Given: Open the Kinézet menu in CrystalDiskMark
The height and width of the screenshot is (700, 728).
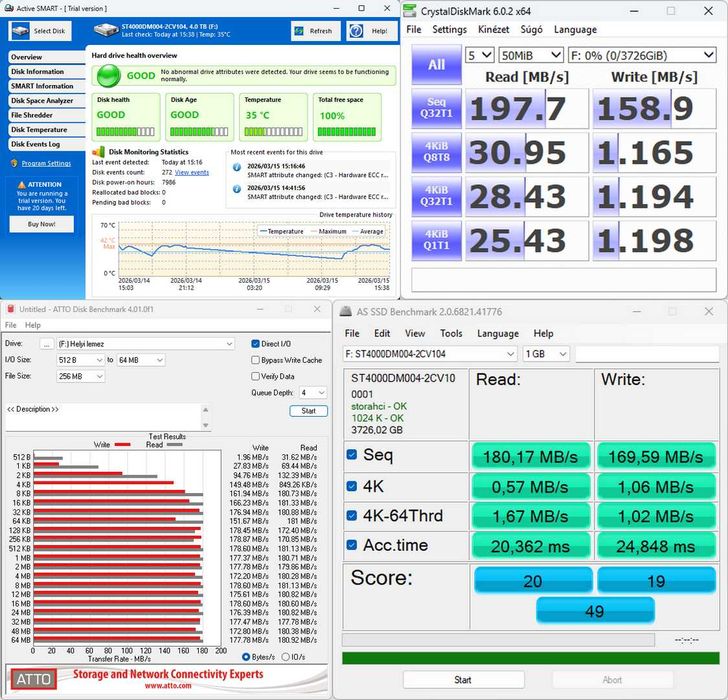Looking at the screenshot, I should [494, 30].
